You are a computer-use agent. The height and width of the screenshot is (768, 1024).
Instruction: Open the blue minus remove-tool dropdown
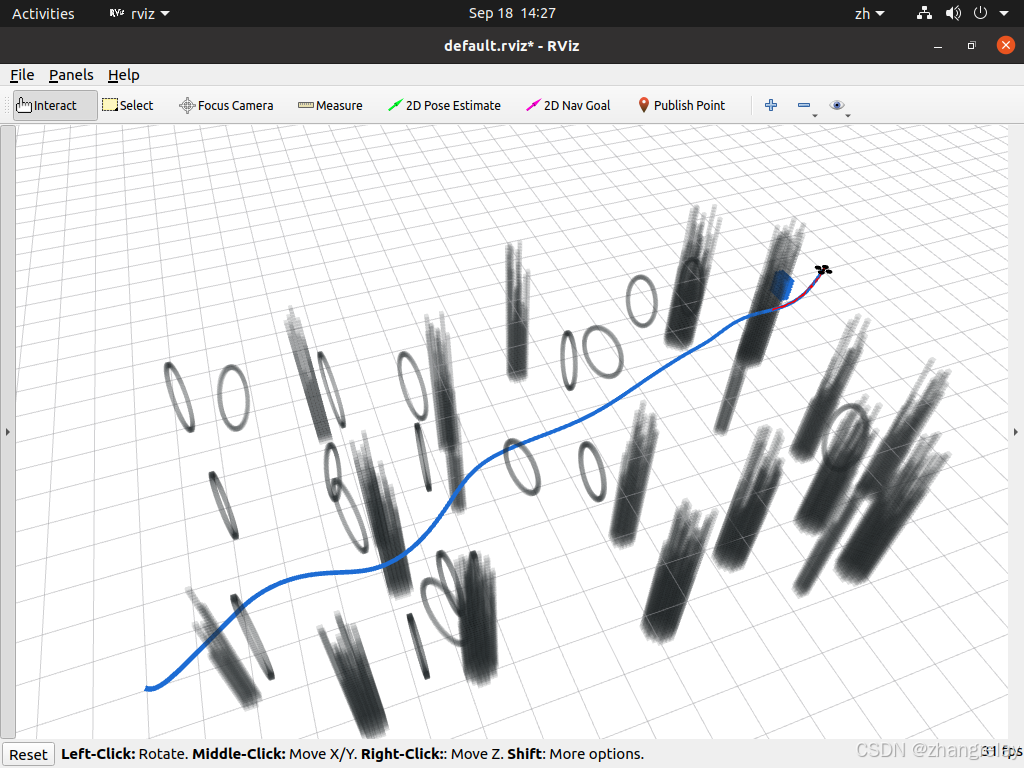[x=807, y=106]
